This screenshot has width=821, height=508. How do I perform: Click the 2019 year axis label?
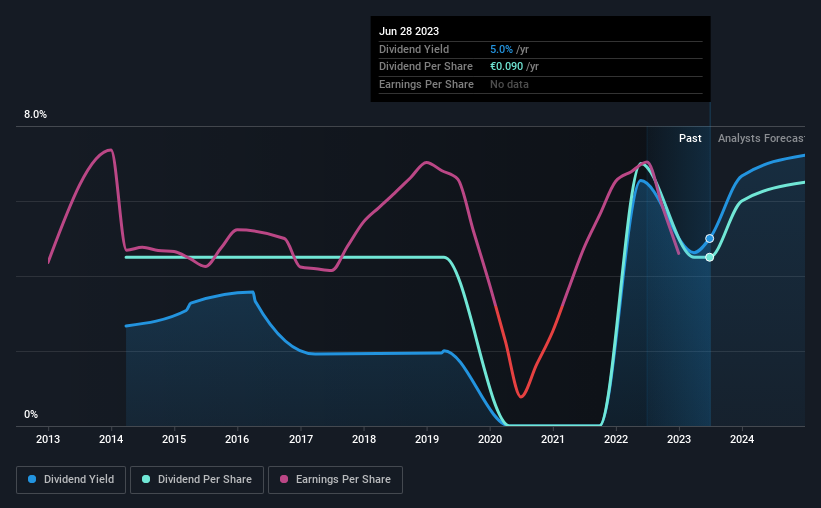pyautogui.click(x=427, y=439)
